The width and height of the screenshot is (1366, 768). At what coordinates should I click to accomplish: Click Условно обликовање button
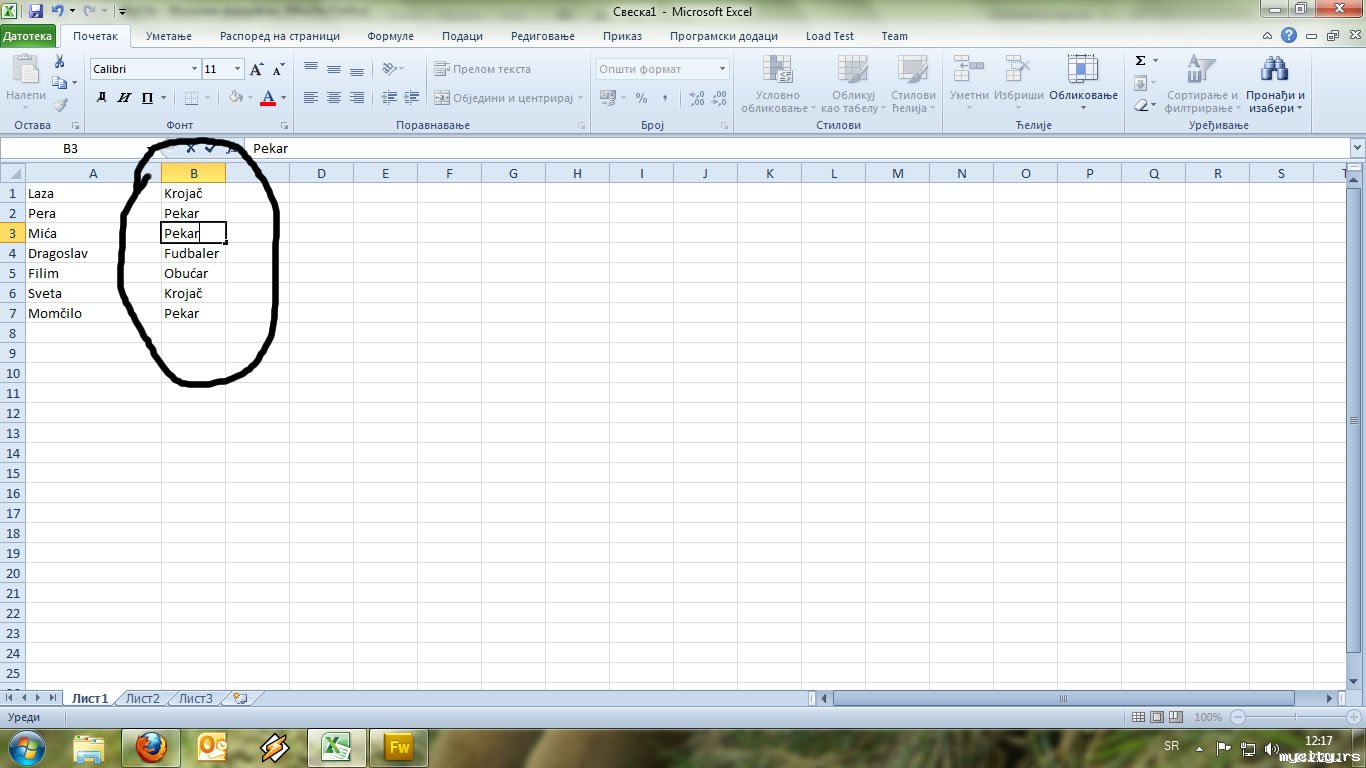click(778, 83)
